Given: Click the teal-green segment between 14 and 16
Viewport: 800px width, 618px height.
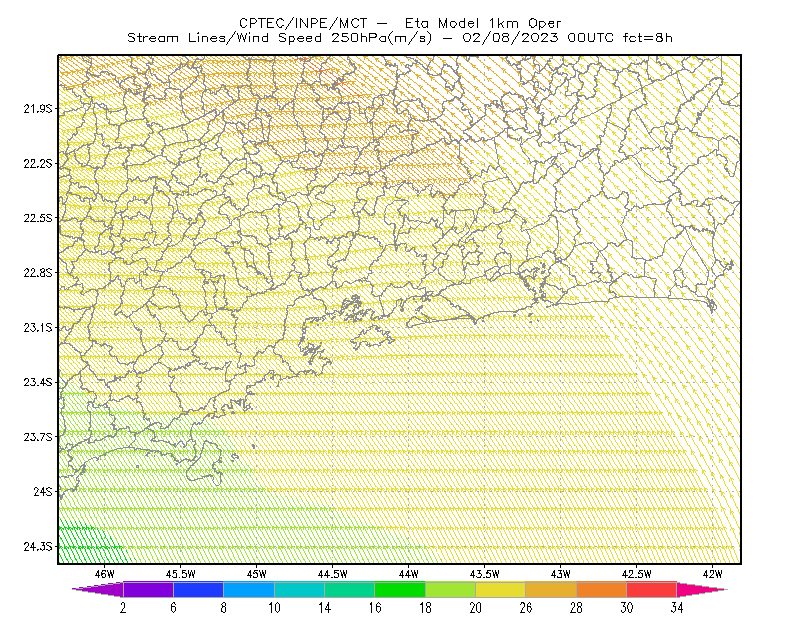Looking at the screenshot, I should pos(349,589).
